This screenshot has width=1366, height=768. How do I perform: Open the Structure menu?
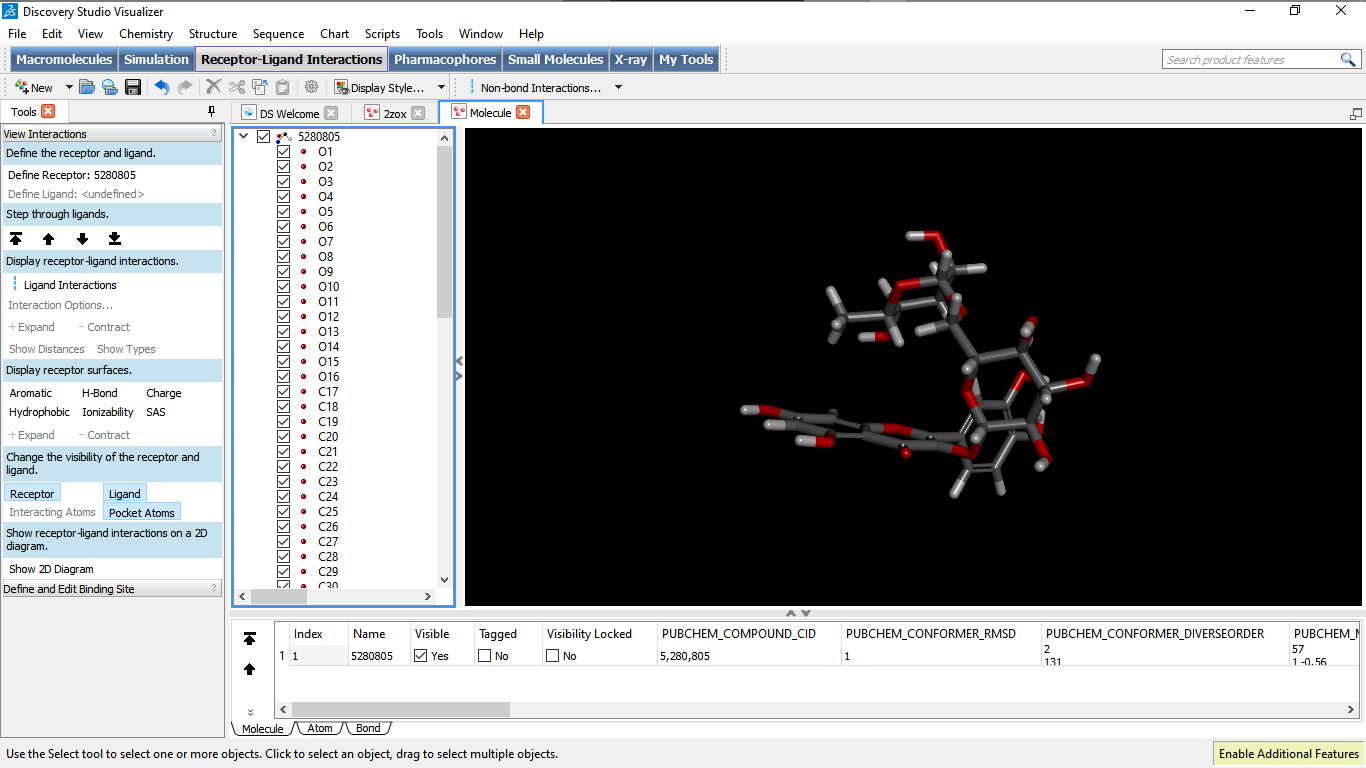(x=213, y=33)
